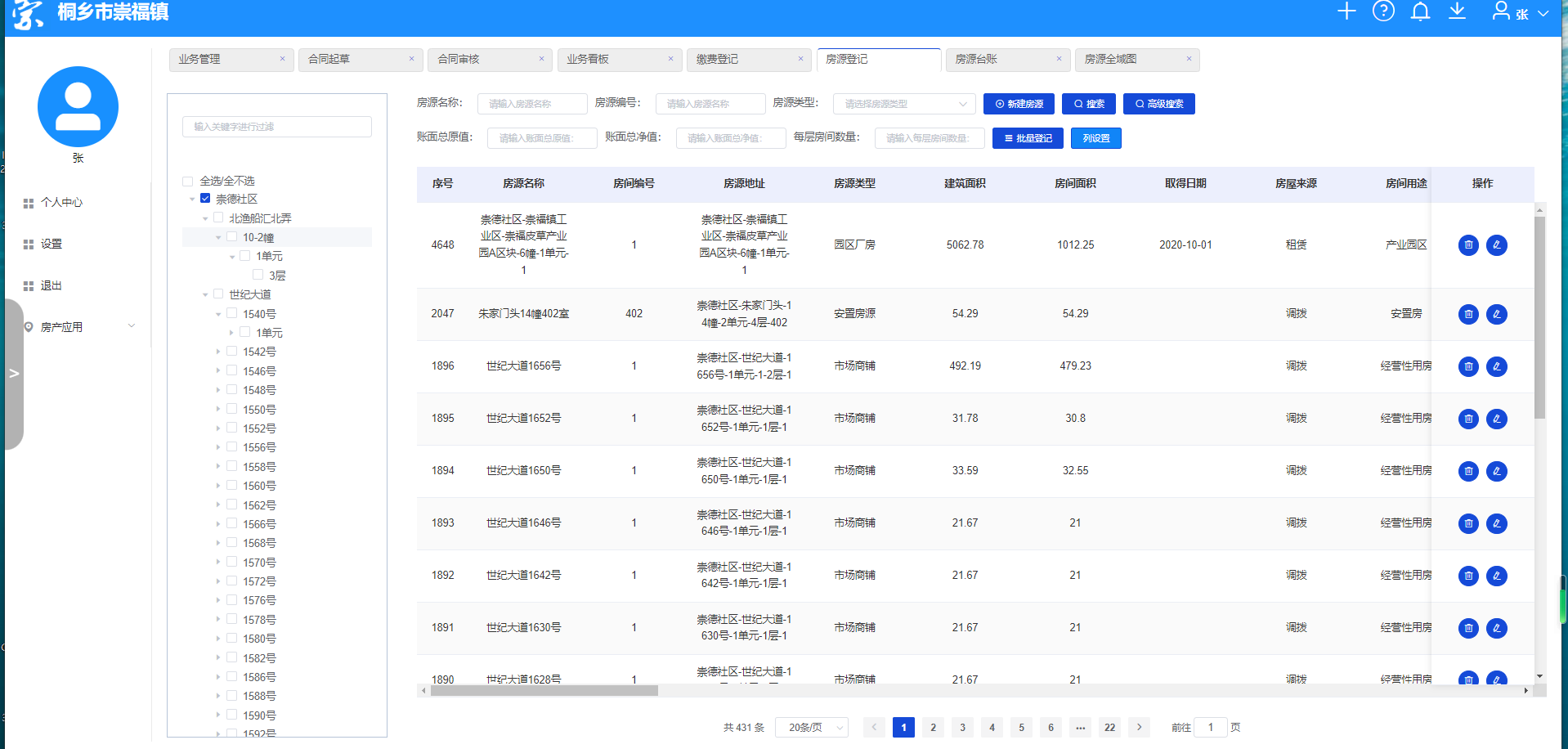The width and height of the screenshot is (1568, 749).
Task: Delete row 1892 with trash icon
Action: pos(1468,576)
